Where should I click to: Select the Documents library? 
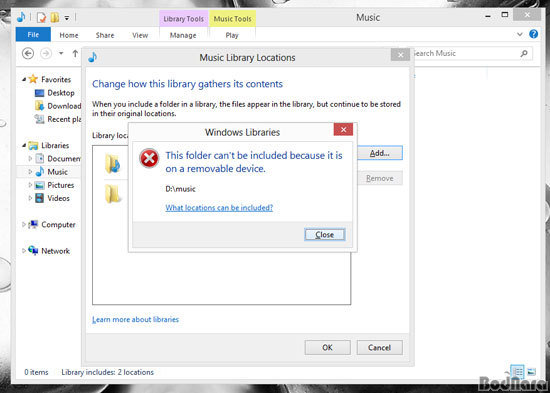[x=64, y=159]
